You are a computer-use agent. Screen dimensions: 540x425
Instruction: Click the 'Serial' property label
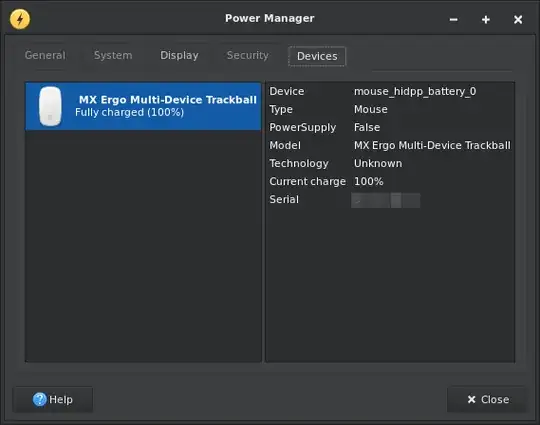coord(284,199)
